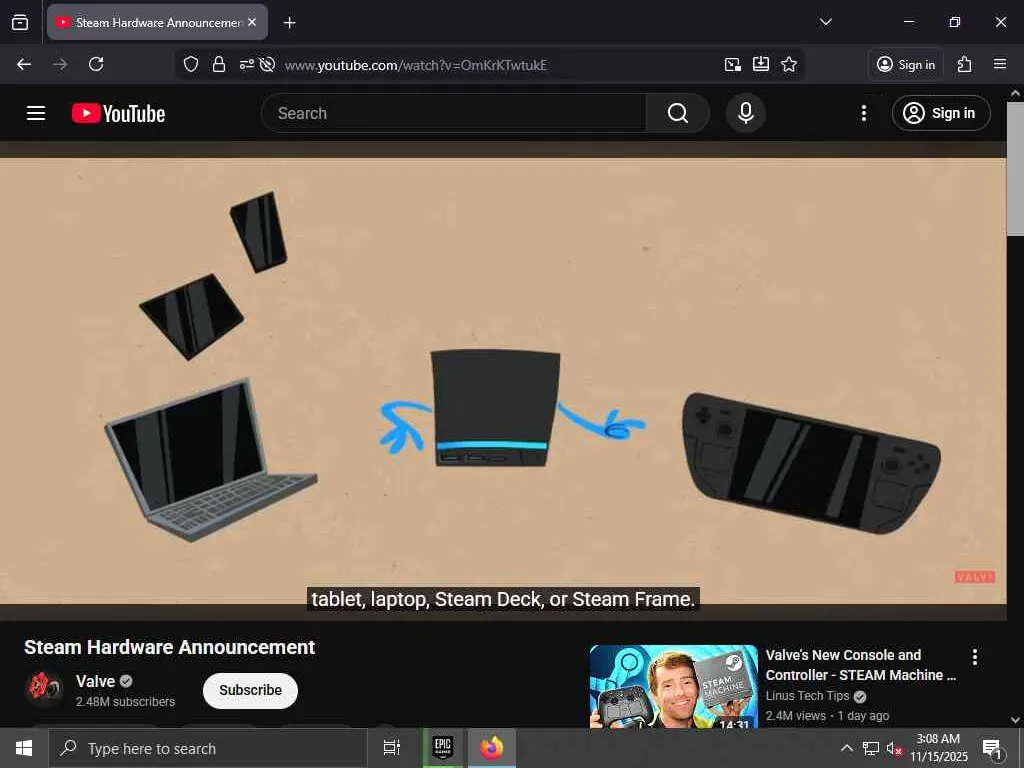The height and width of the screenshot is (768, 1024).
Task: Open the clock and date flyout
Action: pyautogui.click(x=938, y=748)
